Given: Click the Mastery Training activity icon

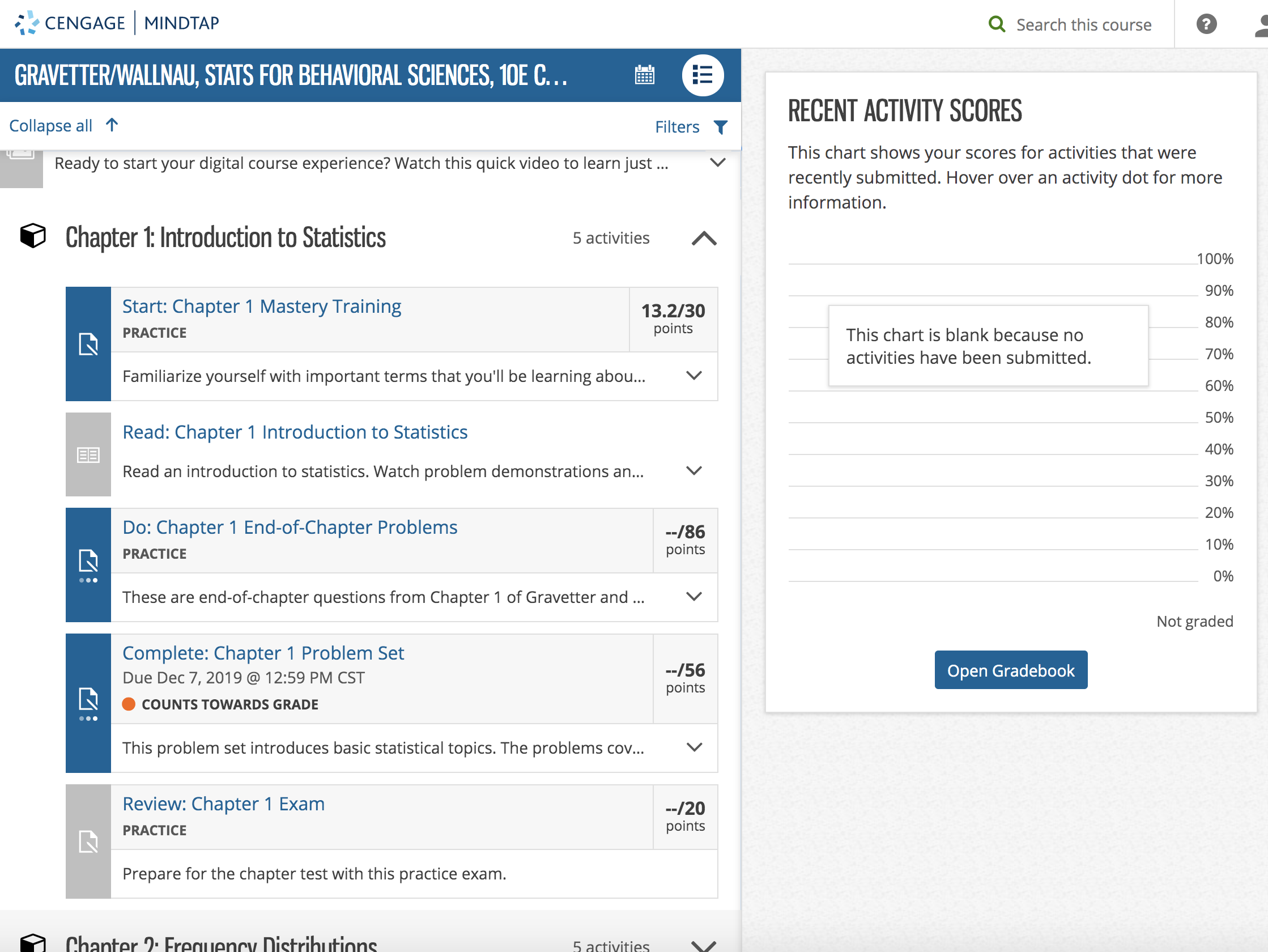Looking at the screenshot, I should tap(88, 344).
